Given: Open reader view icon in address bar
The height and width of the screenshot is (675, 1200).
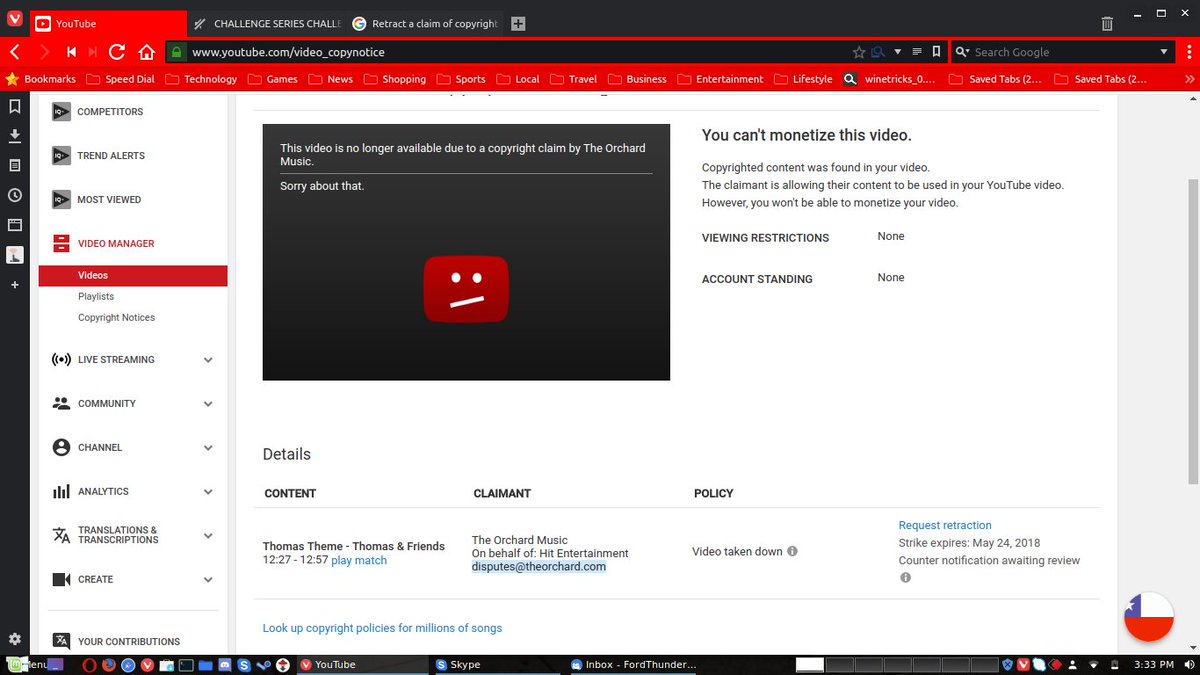Looking at the screenshot, I should point(917,52).
